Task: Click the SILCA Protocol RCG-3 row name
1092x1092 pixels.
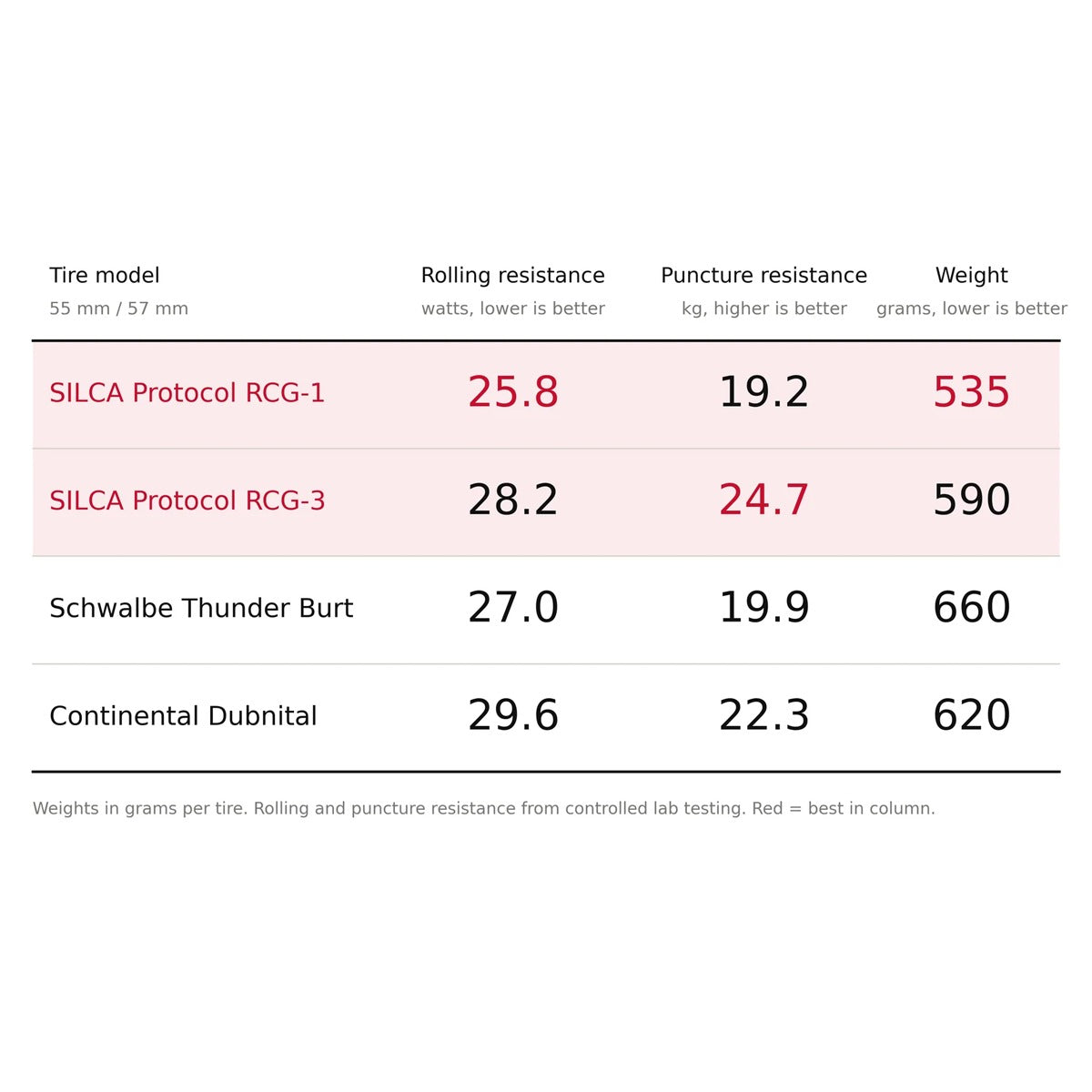Action: coord(187,500)
